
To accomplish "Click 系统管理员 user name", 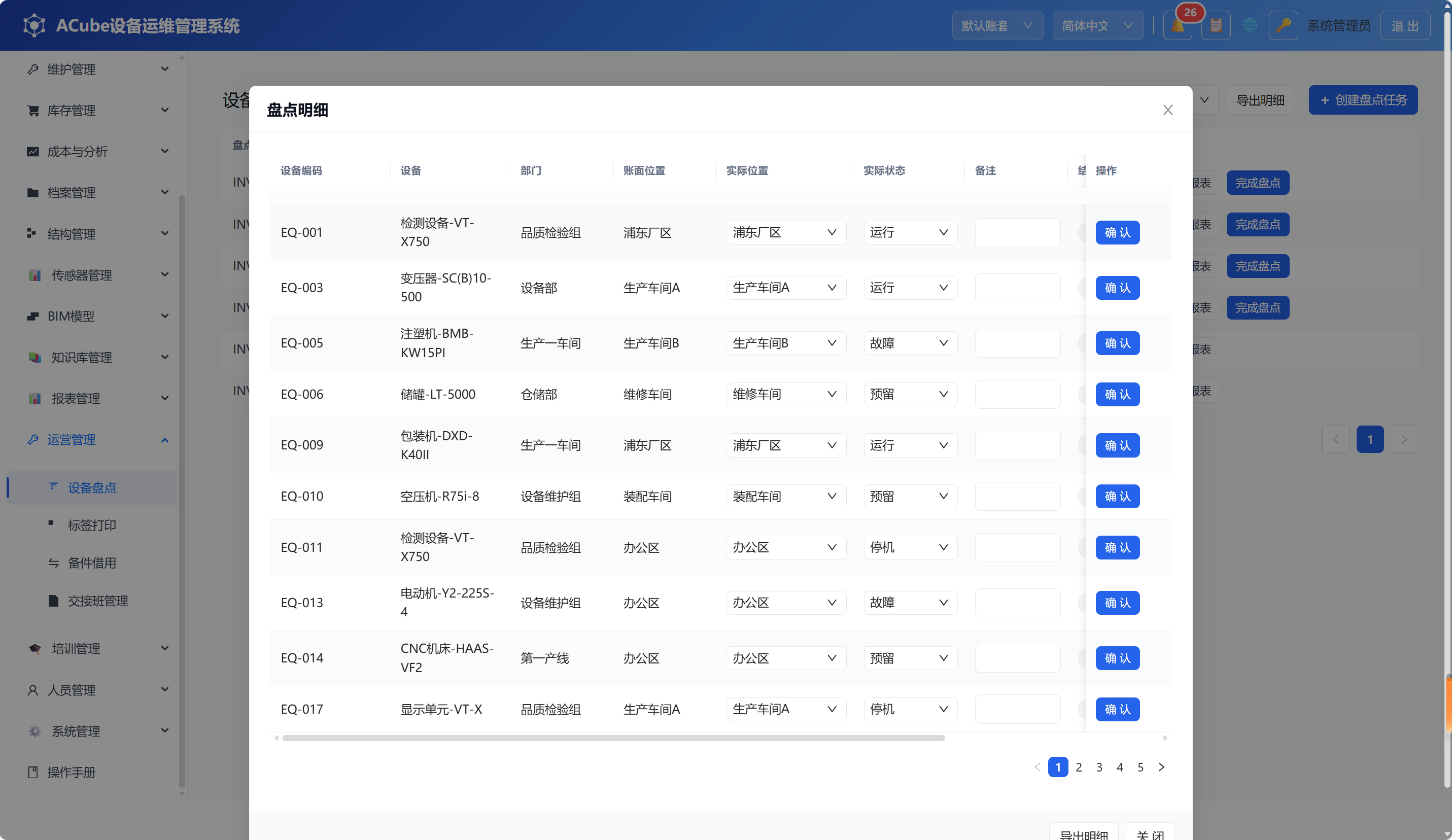I will click(x=1338, y=25).
